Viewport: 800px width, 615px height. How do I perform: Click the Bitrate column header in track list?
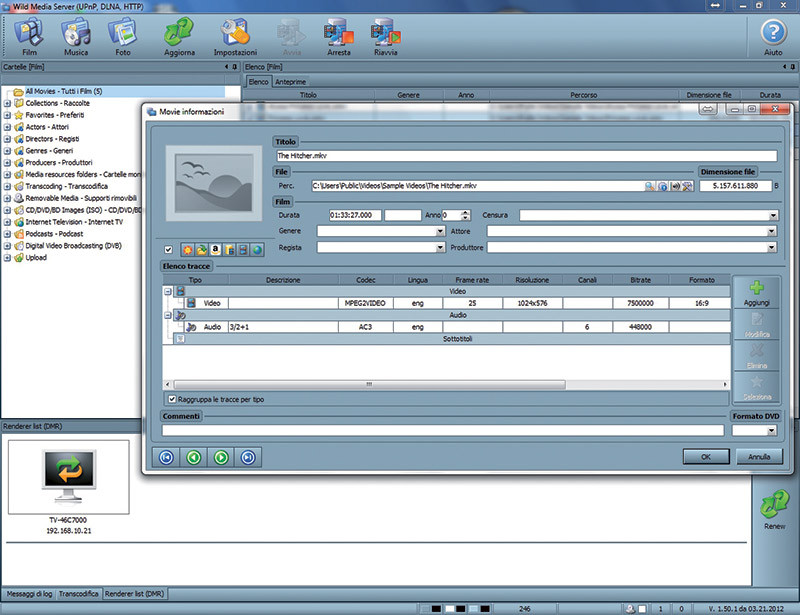click(x=641, y=280)
